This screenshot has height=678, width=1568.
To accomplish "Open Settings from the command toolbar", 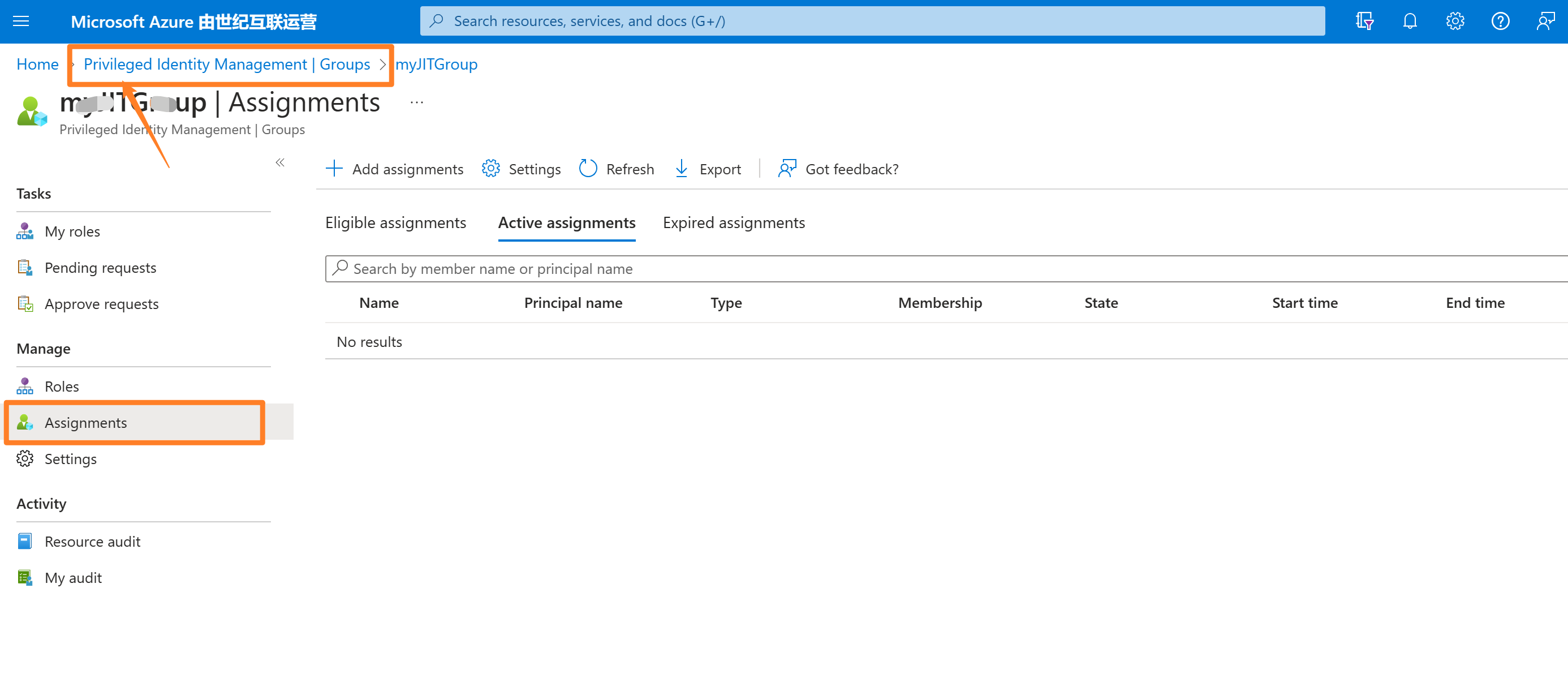I will 521,169.
